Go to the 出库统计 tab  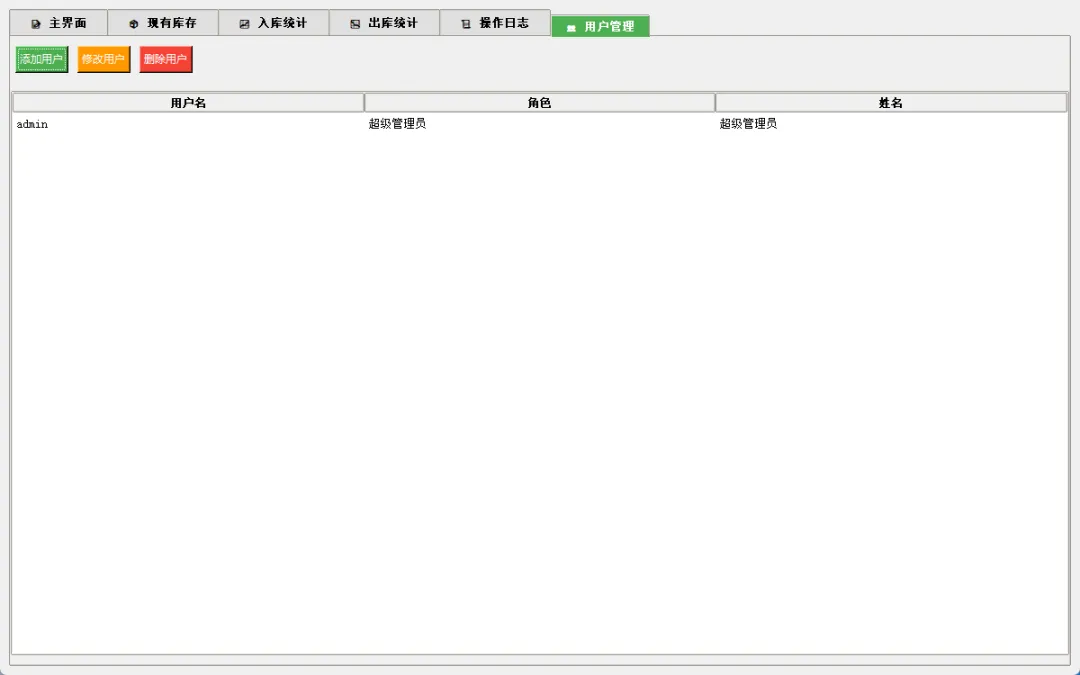tap(384, 23)
